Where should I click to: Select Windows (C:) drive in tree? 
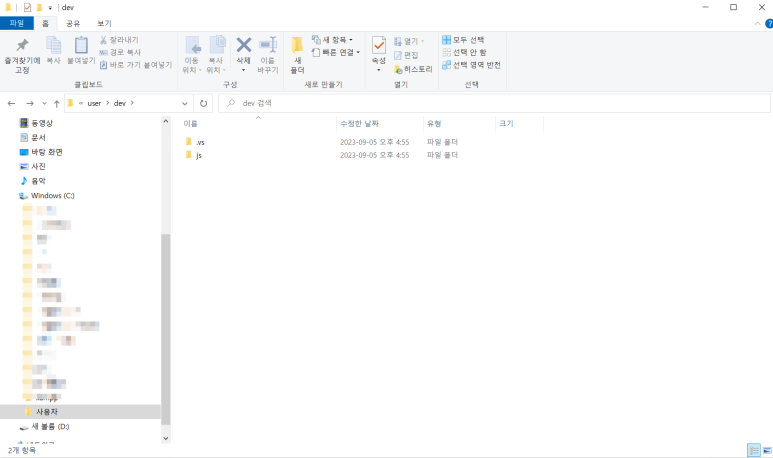pyautogui.click(x=47, y=196)
